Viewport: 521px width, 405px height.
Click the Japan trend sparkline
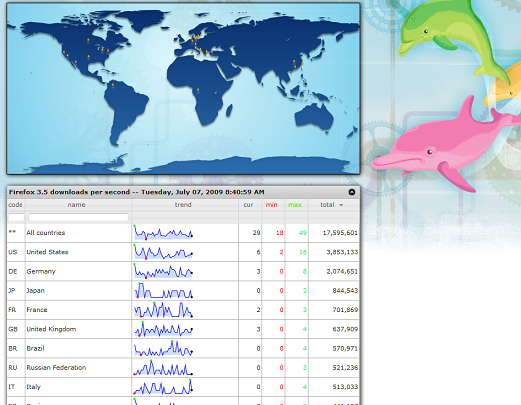163,291
